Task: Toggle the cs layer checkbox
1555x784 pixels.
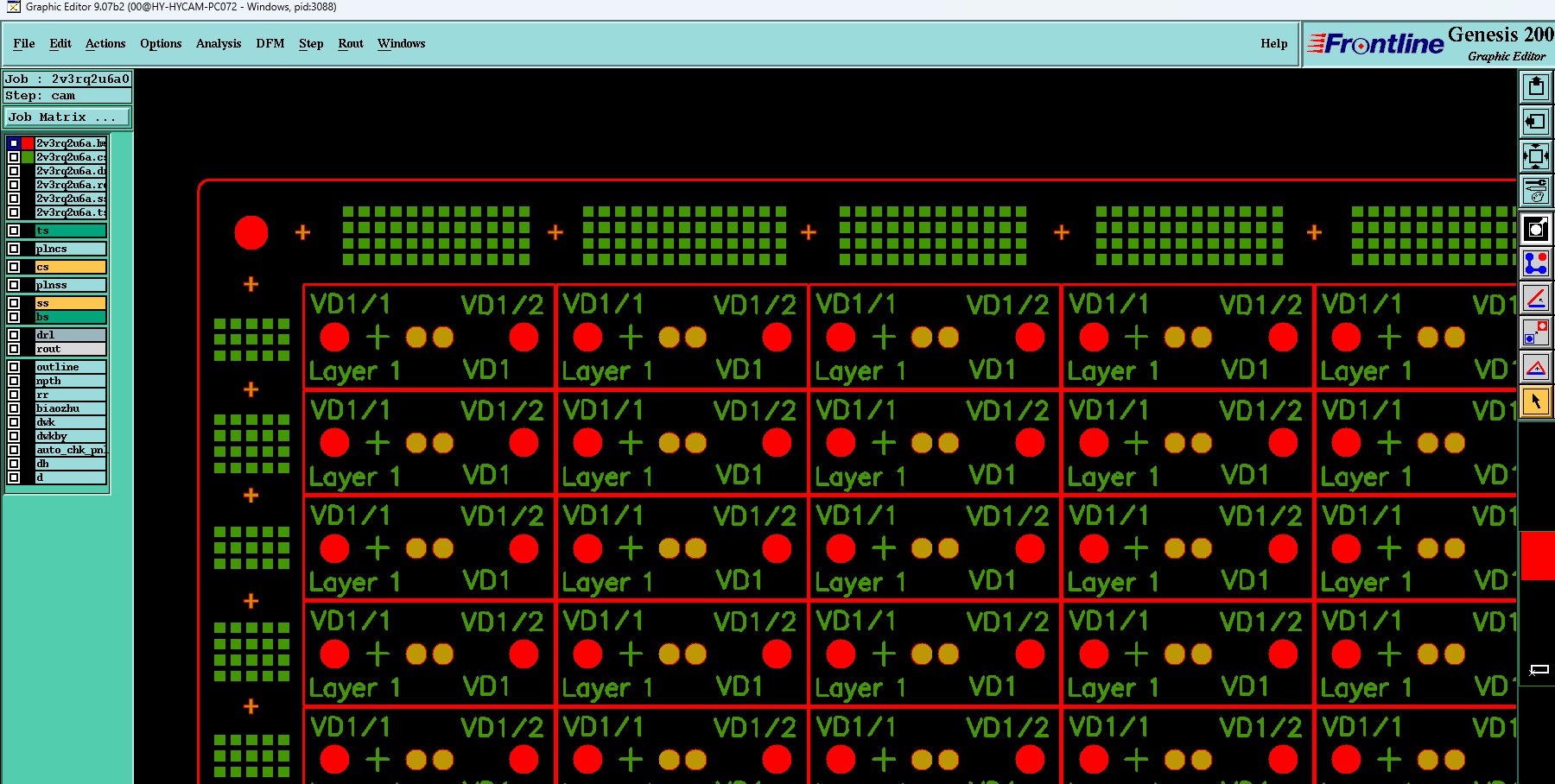Action: click(14, 267)
